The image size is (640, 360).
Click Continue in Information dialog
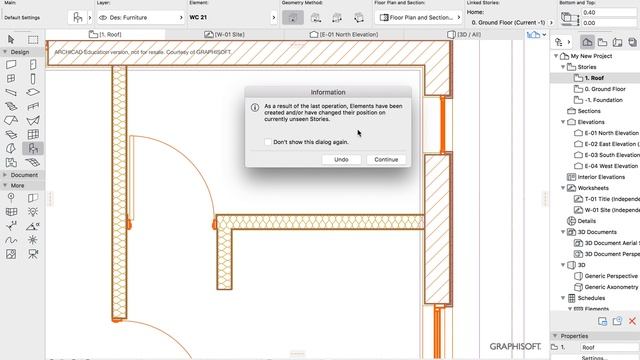[x=386, y=160]
